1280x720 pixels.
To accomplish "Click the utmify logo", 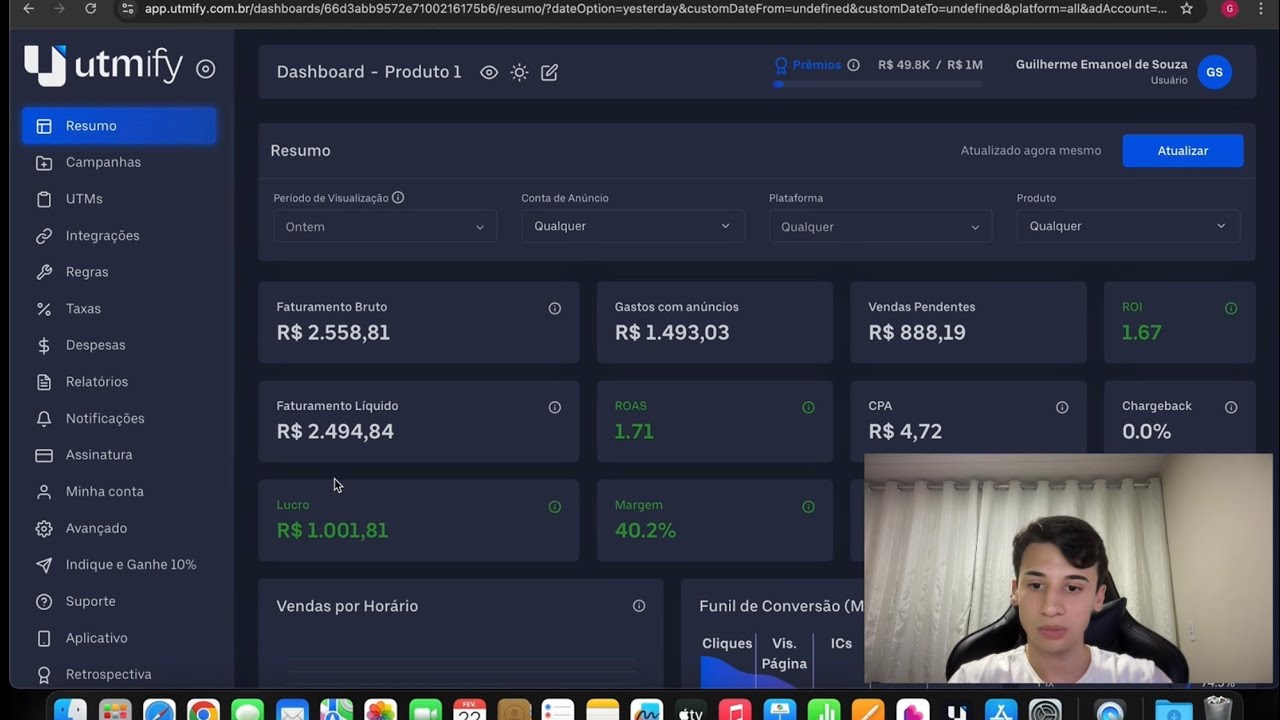I will 104,66.
